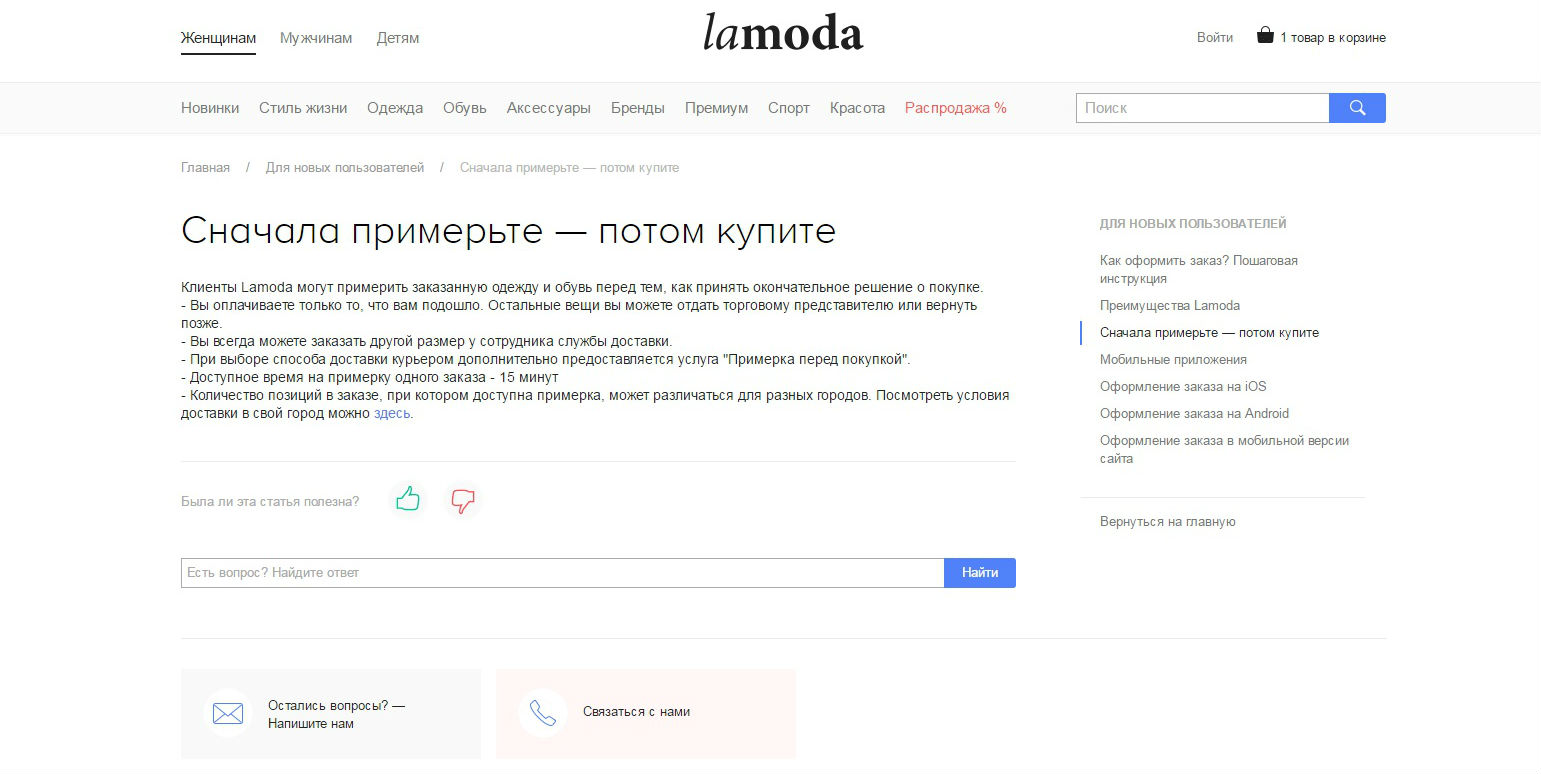The height and width of the screenshot is (774, 1541).
Task: Open 'Красота' from the top navigation
Action: [x=856, y=107]
